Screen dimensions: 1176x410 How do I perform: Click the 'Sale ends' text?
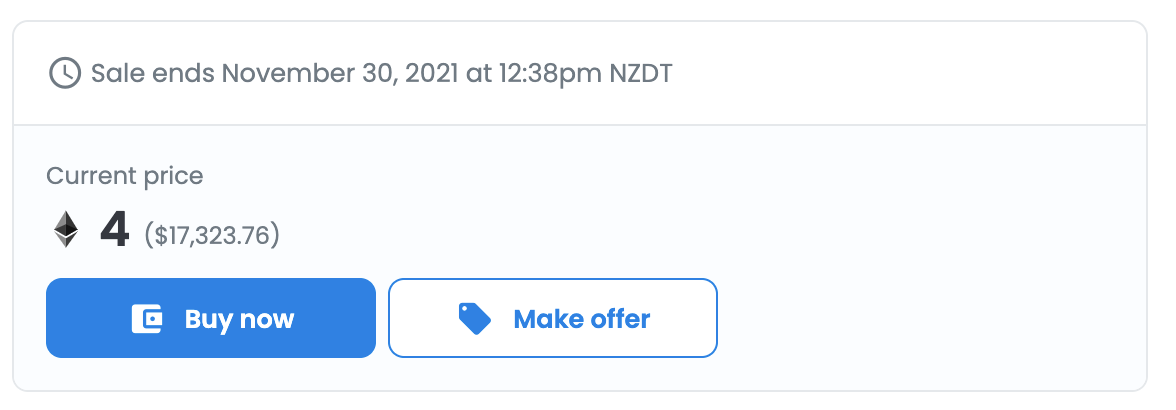(x=153, y=73)
